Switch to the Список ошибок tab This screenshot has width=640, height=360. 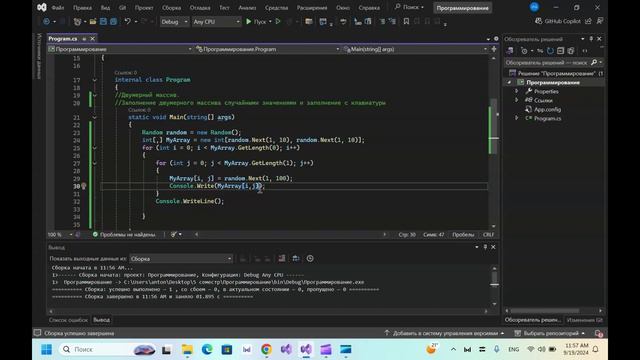[x=68, y=320]
